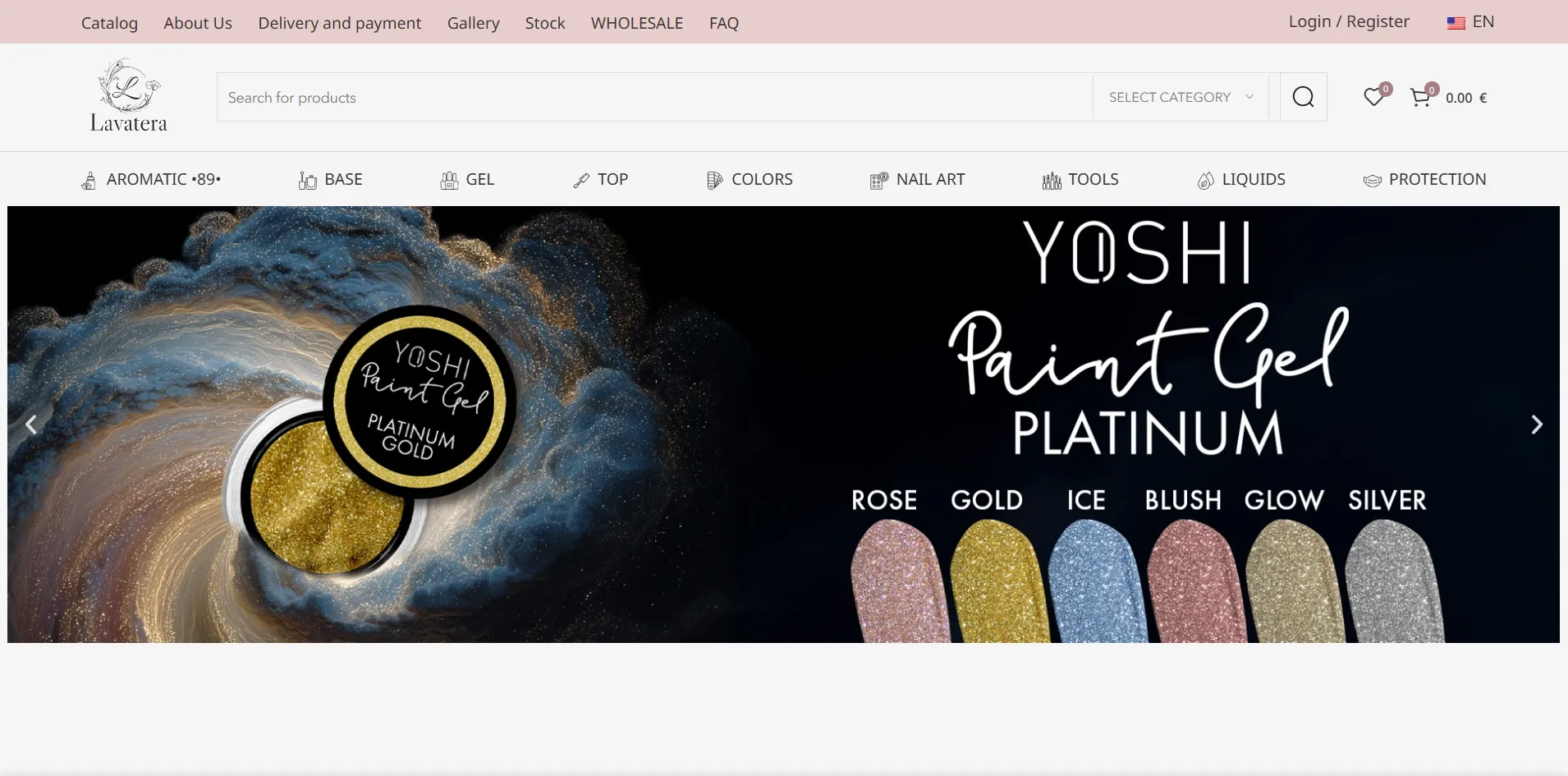Open the TOOLS category
Viewport: 1568px width, 776px height.
pos(1093,179)
